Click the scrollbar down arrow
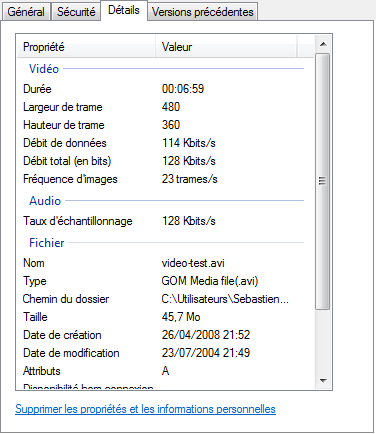 pos(323,380)
